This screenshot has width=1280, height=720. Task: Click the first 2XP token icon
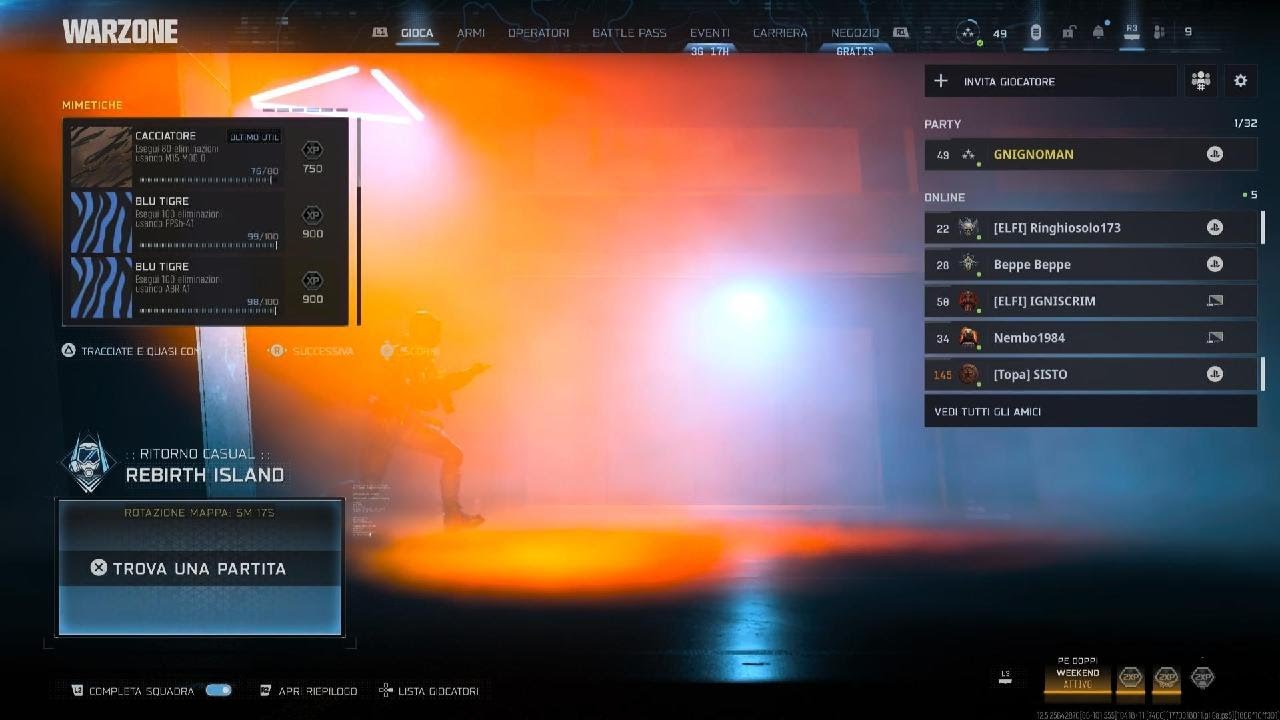(x=1130, y=678)
